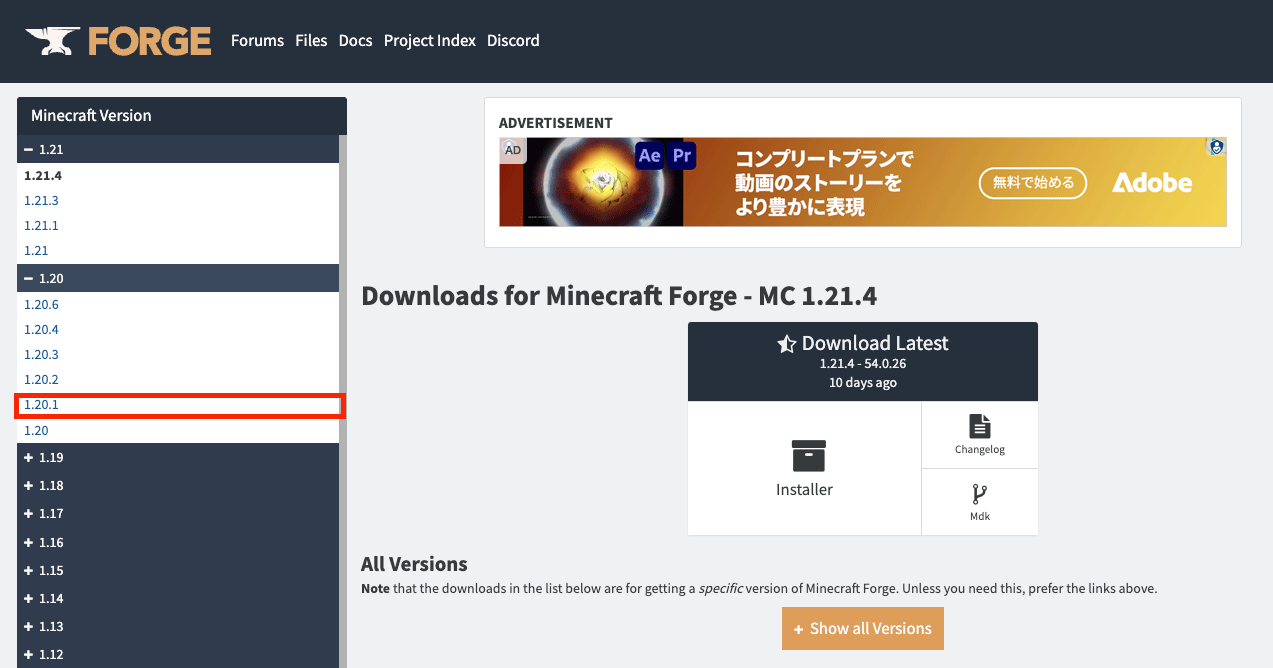Open the Docs menu item
Viewport: 1273px width, 668px height.
coord(355,41)
